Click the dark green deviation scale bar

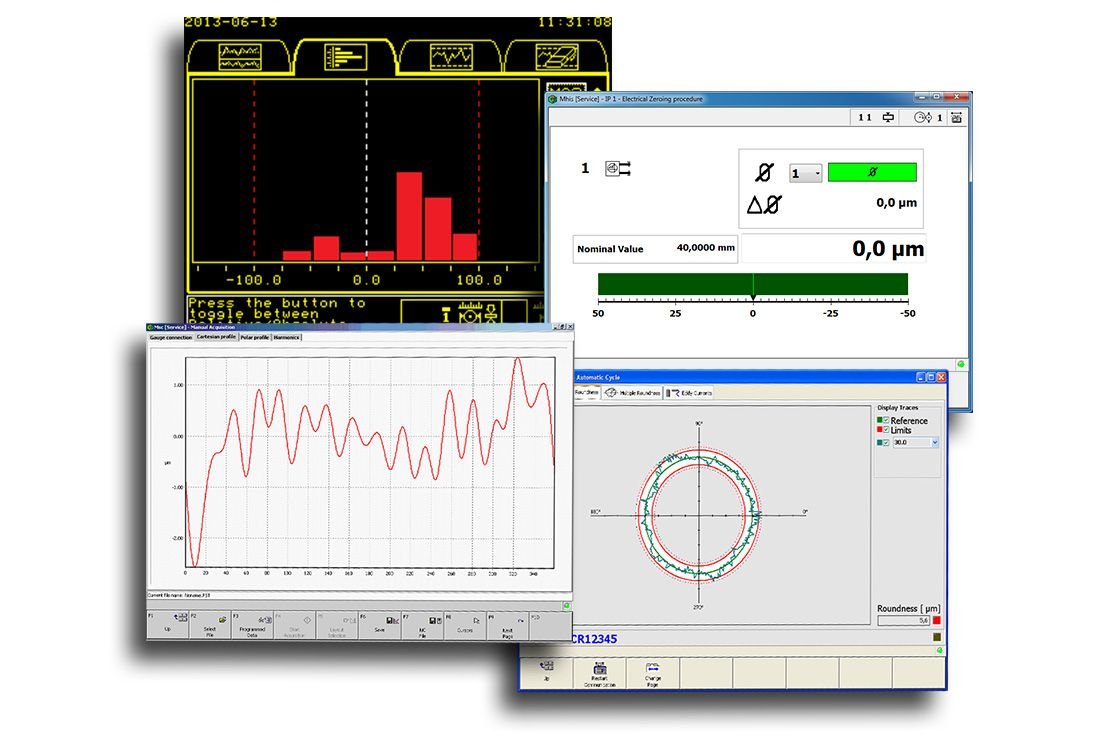[753, 284]
